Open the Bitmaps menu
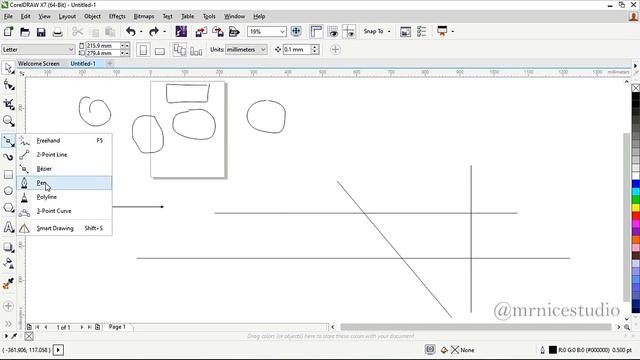 coord(144,16)
